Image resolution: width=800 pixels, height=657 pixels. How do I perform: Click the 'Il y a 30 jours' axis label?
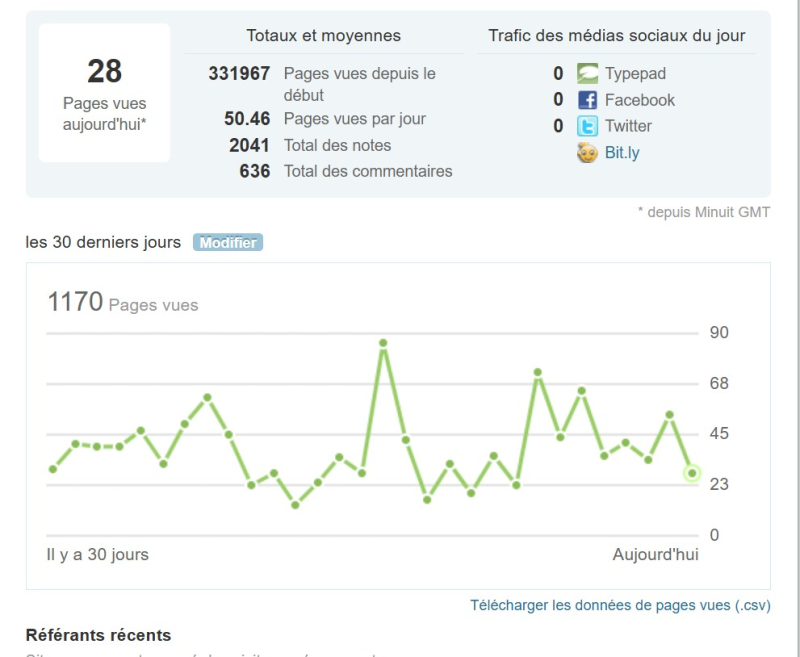point(97,554)
